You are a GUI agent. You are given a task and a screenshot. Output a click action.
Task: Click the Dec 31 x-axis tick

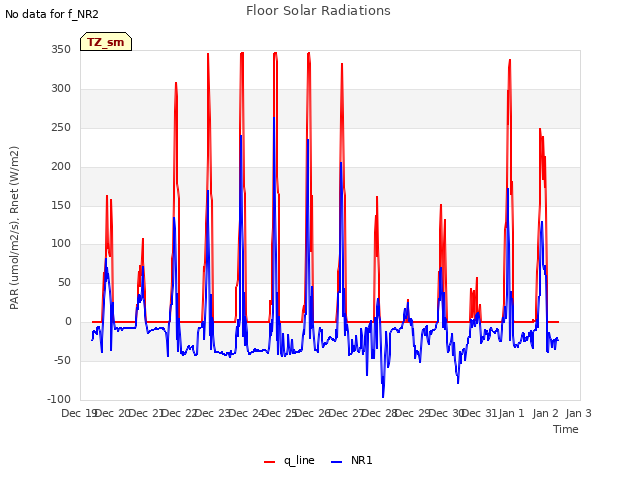click(x=480, y=413)
